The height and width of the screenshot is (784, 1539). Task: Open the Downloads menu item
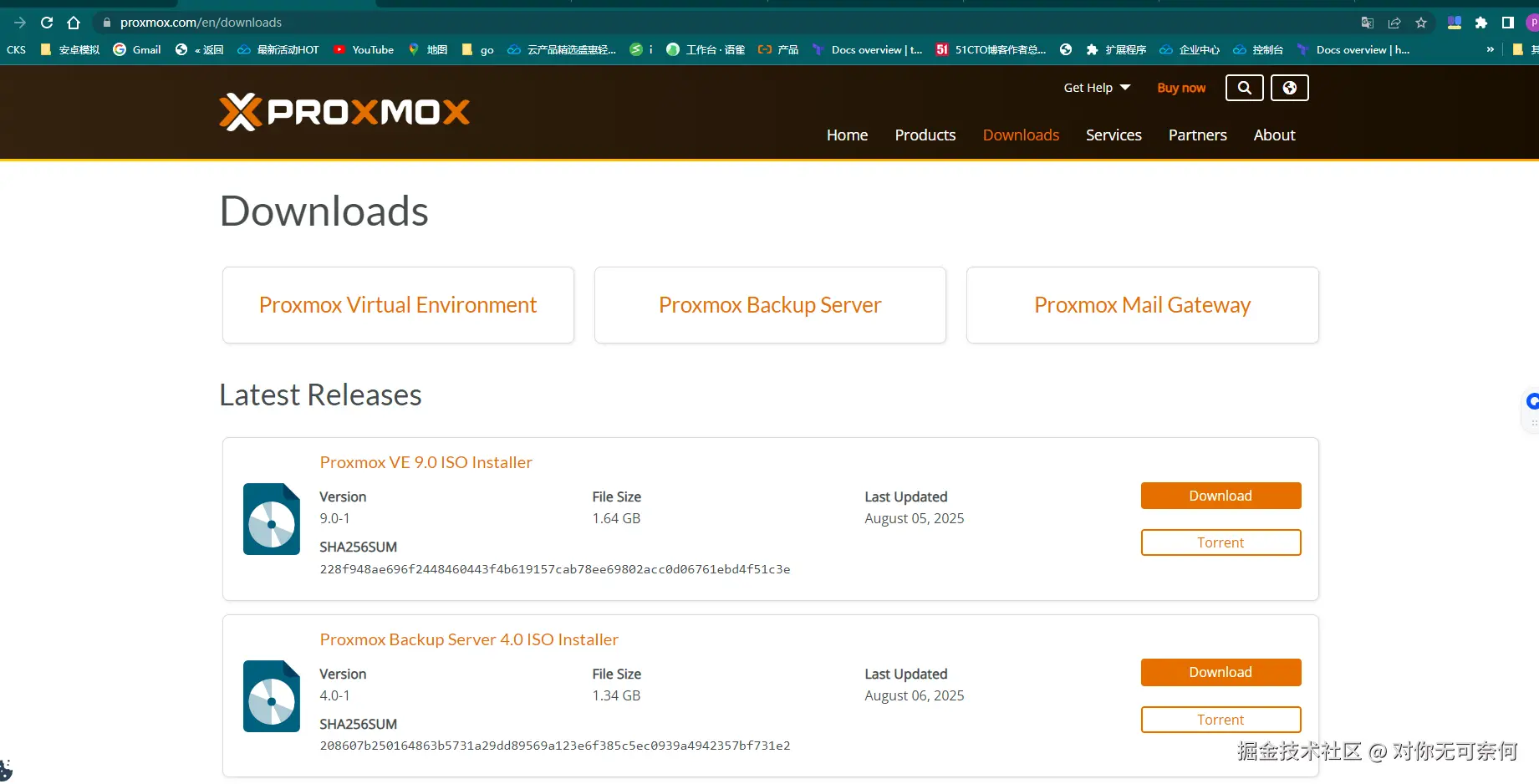(1021, 135)
